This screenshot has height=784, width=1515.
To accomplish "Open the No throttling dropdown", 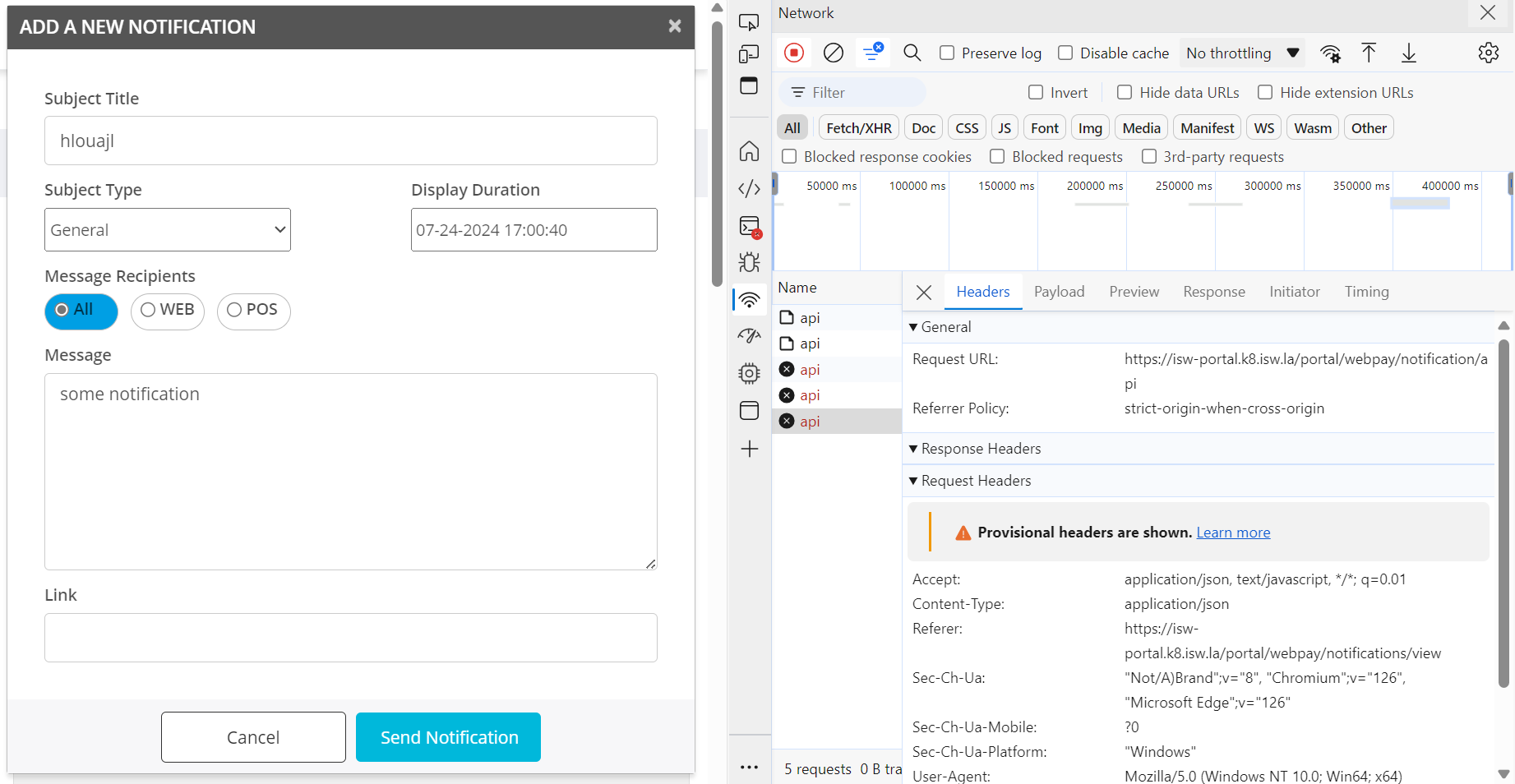I will click(1242, 53).
